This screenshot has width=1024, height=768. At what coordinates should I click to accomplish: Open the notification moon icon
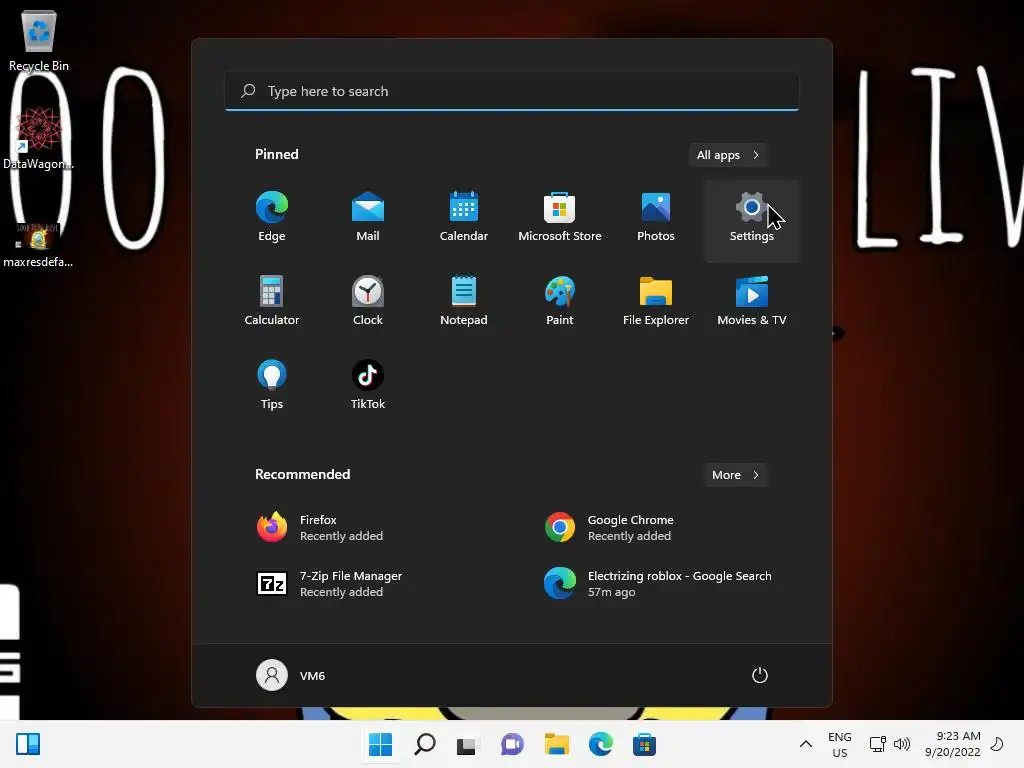tap(997, 744)
